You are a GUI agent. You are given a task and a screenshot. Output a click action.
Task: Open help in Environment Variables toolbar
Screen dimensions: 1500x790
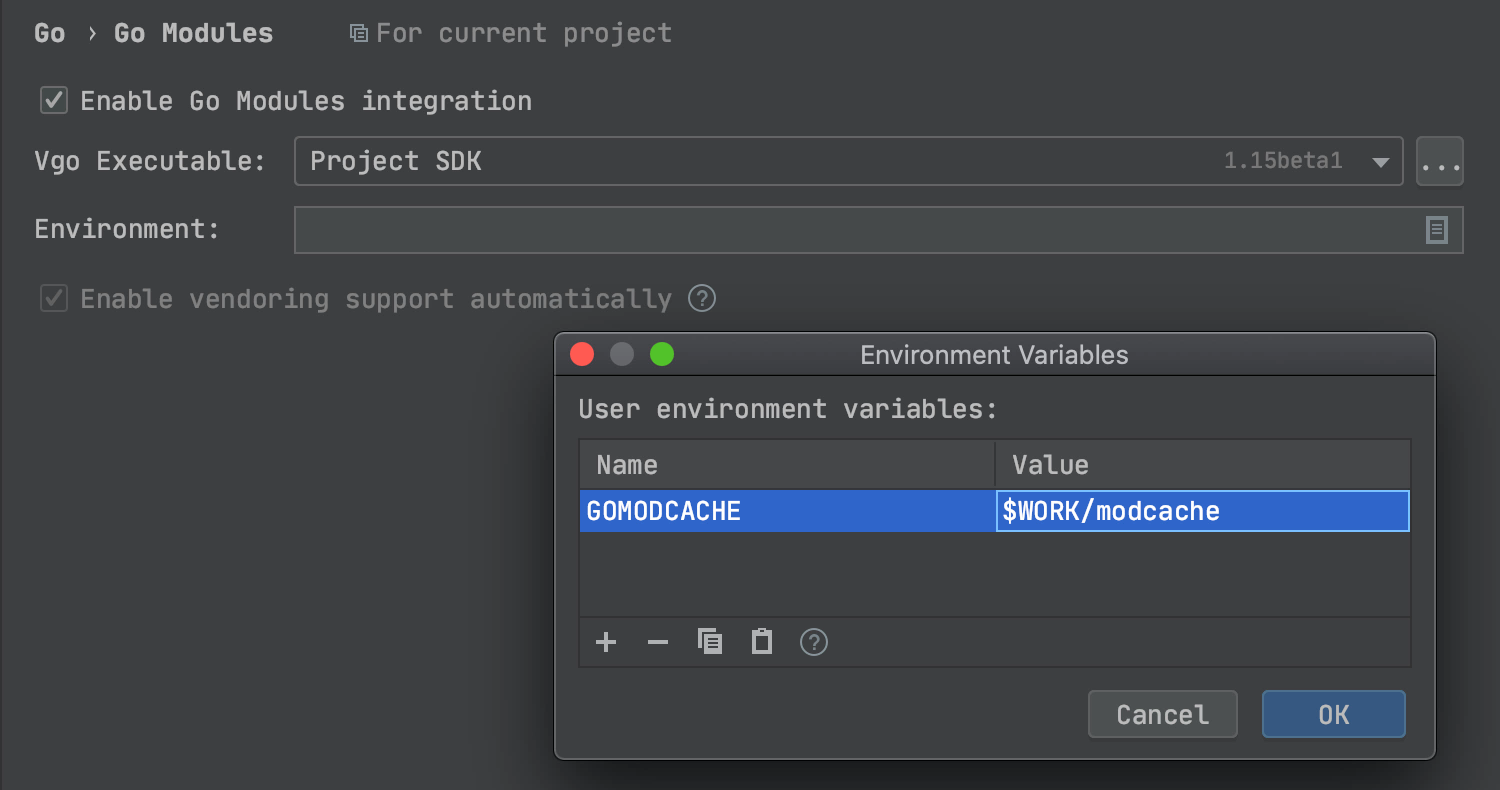coord(814,642)
